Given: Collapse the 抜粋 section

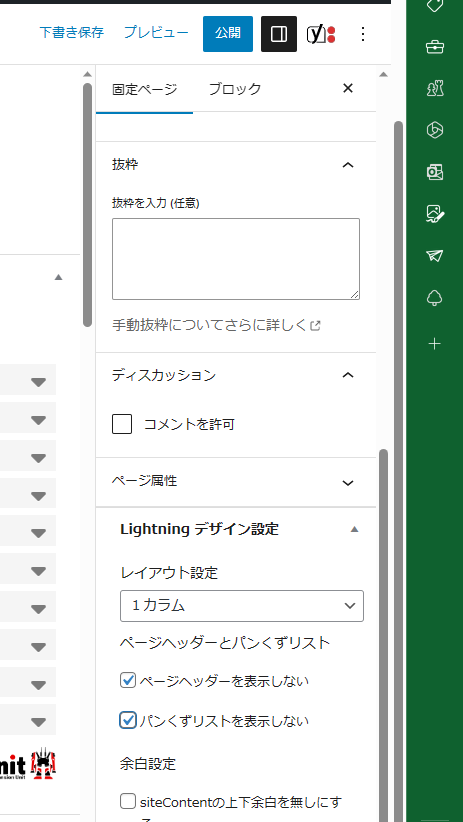Looking at the screenshot, I should [x=236, y=165].
